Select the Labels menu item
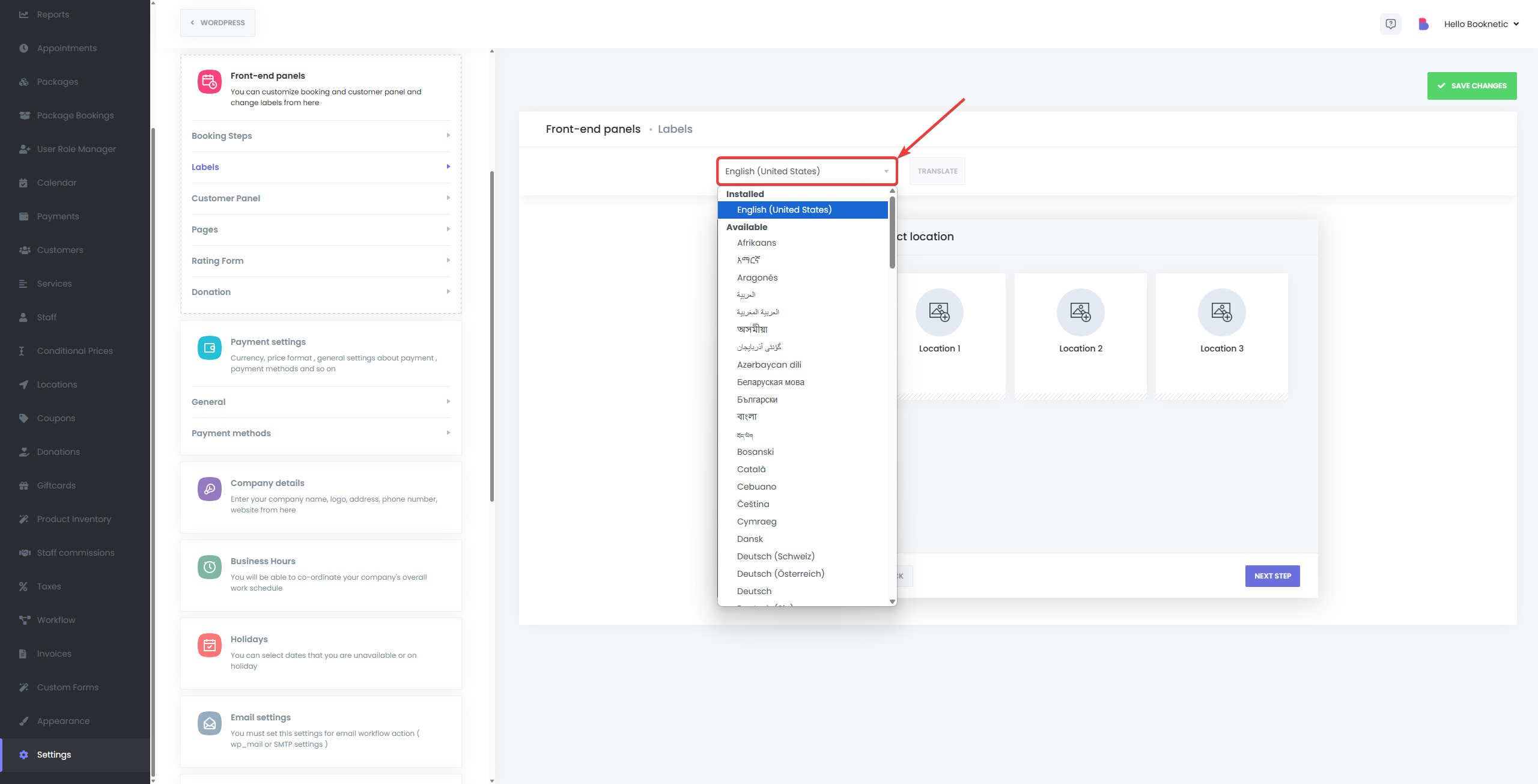Image resolution: width=1538 pixels, height=784 pixels. (x=321, y=167)
